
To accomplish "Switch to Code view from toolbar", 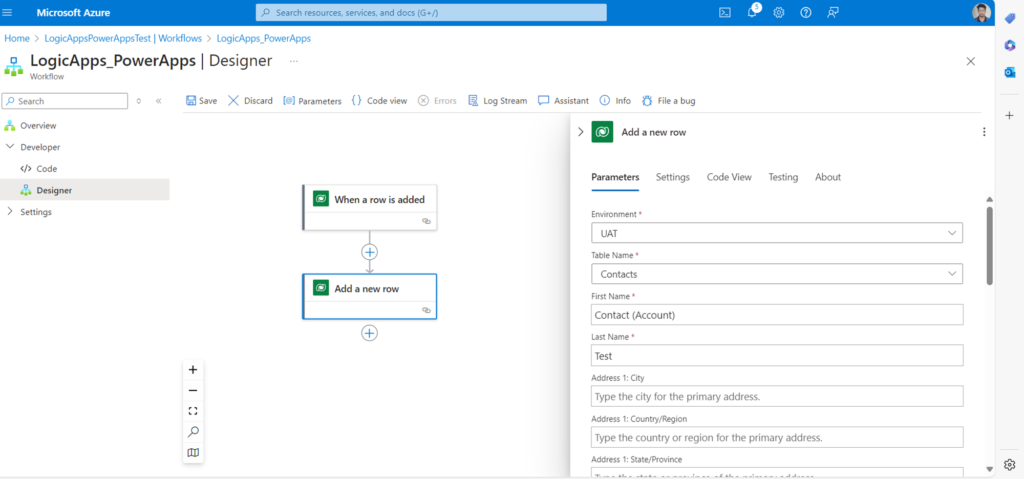I will coord(379,101).
